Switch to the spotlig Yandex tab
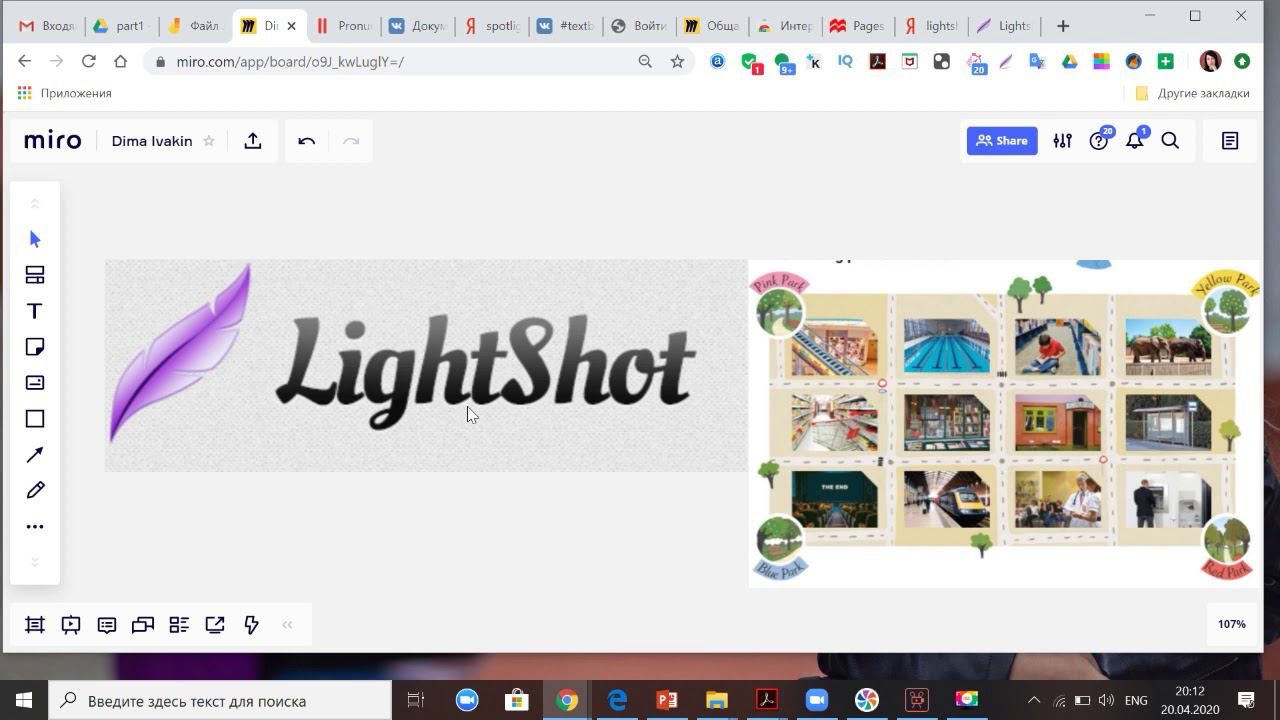The image size is (1280, 720). (491, 26)
